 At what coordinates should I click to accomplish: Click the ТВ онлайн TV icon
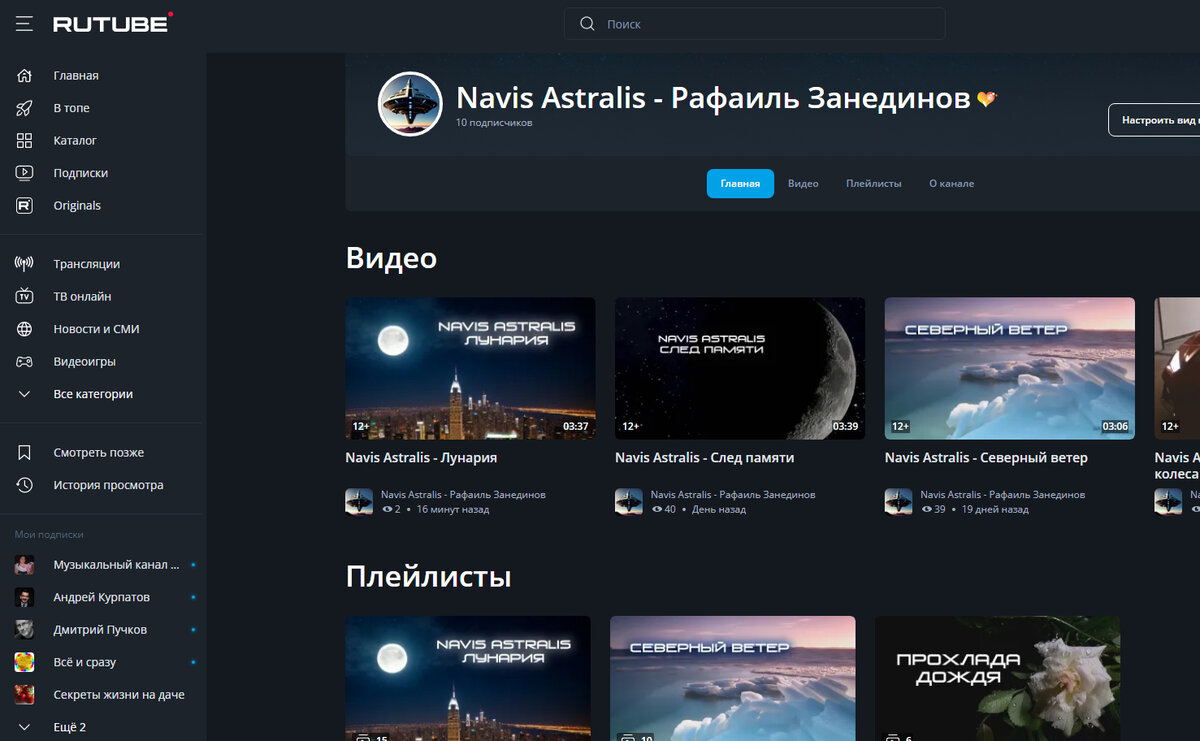24,296
